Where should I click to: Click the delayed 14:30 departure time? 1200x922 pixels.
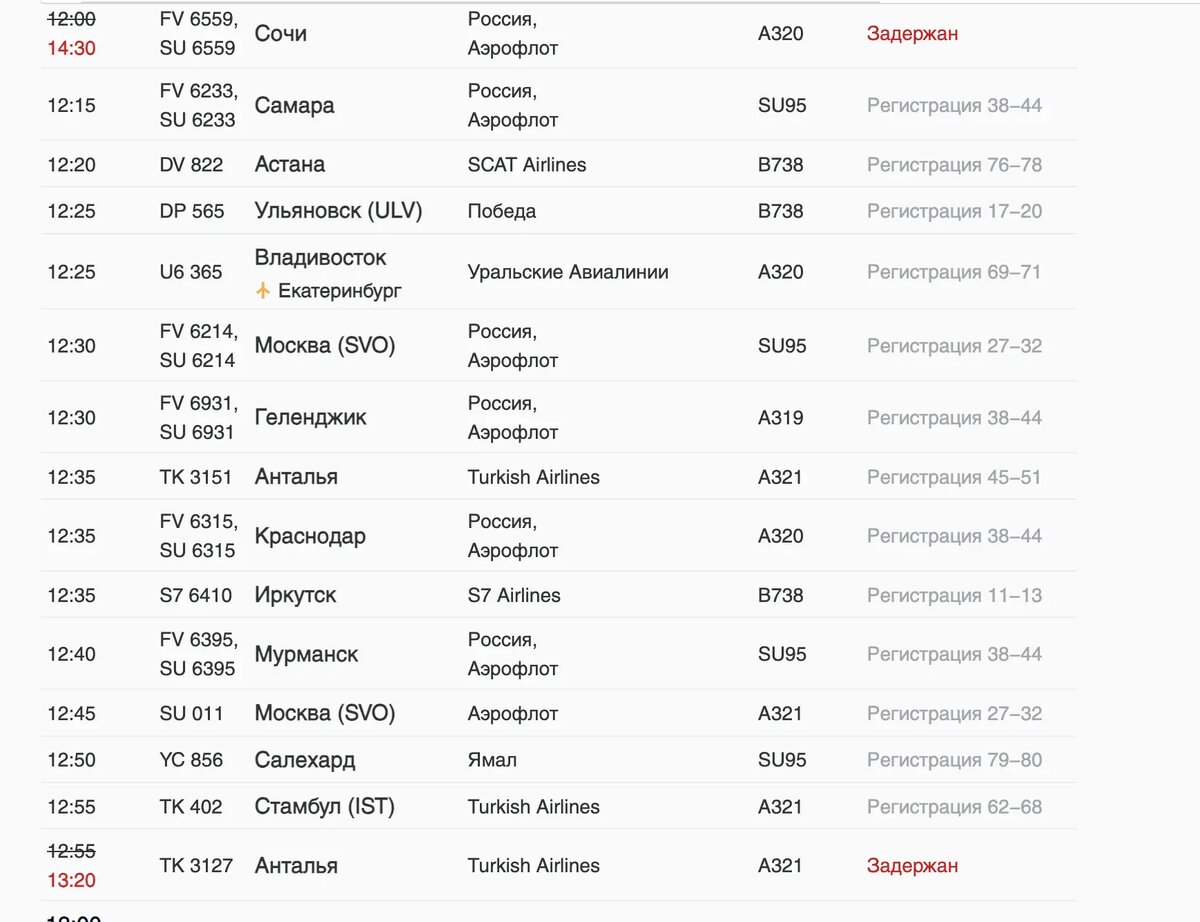[71, 48]
